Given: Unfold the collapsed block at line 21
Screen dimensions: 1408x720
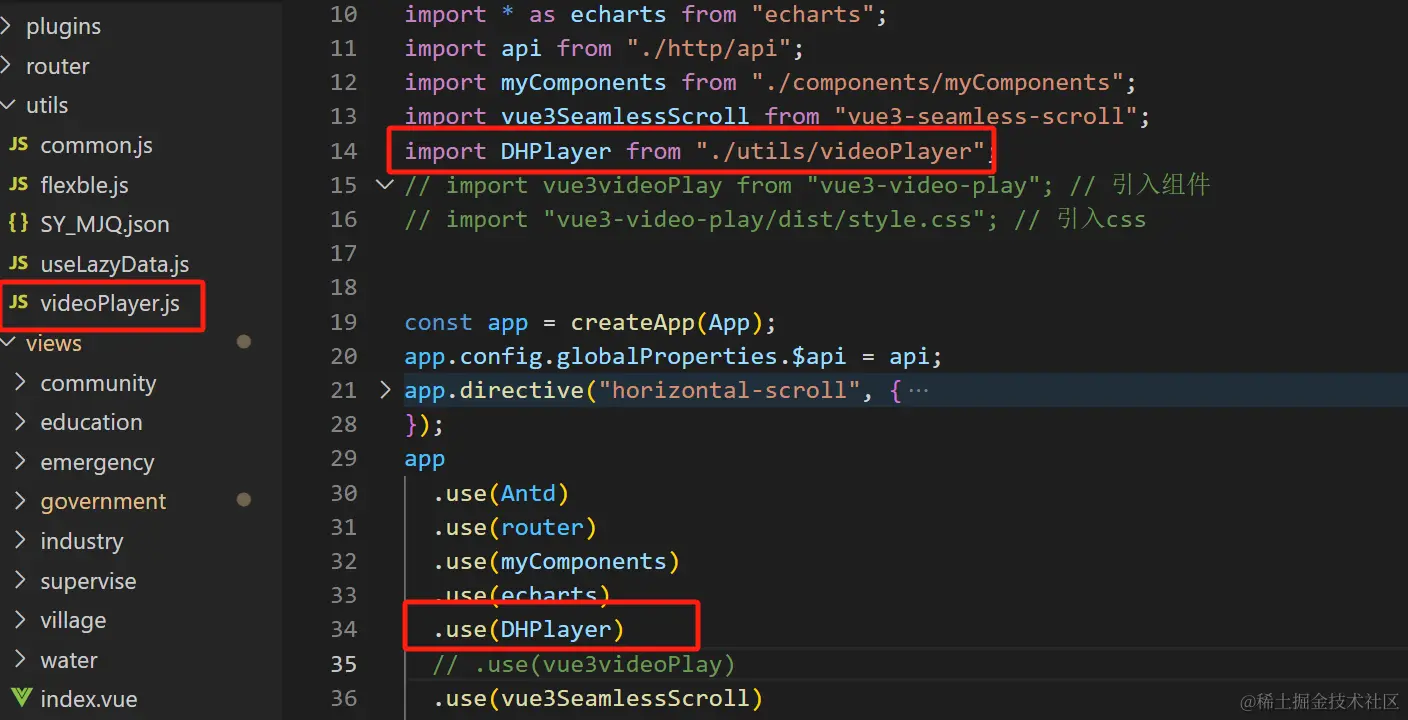Looking at the screenshot, I should pyautogui.click(x=385, y=390).
